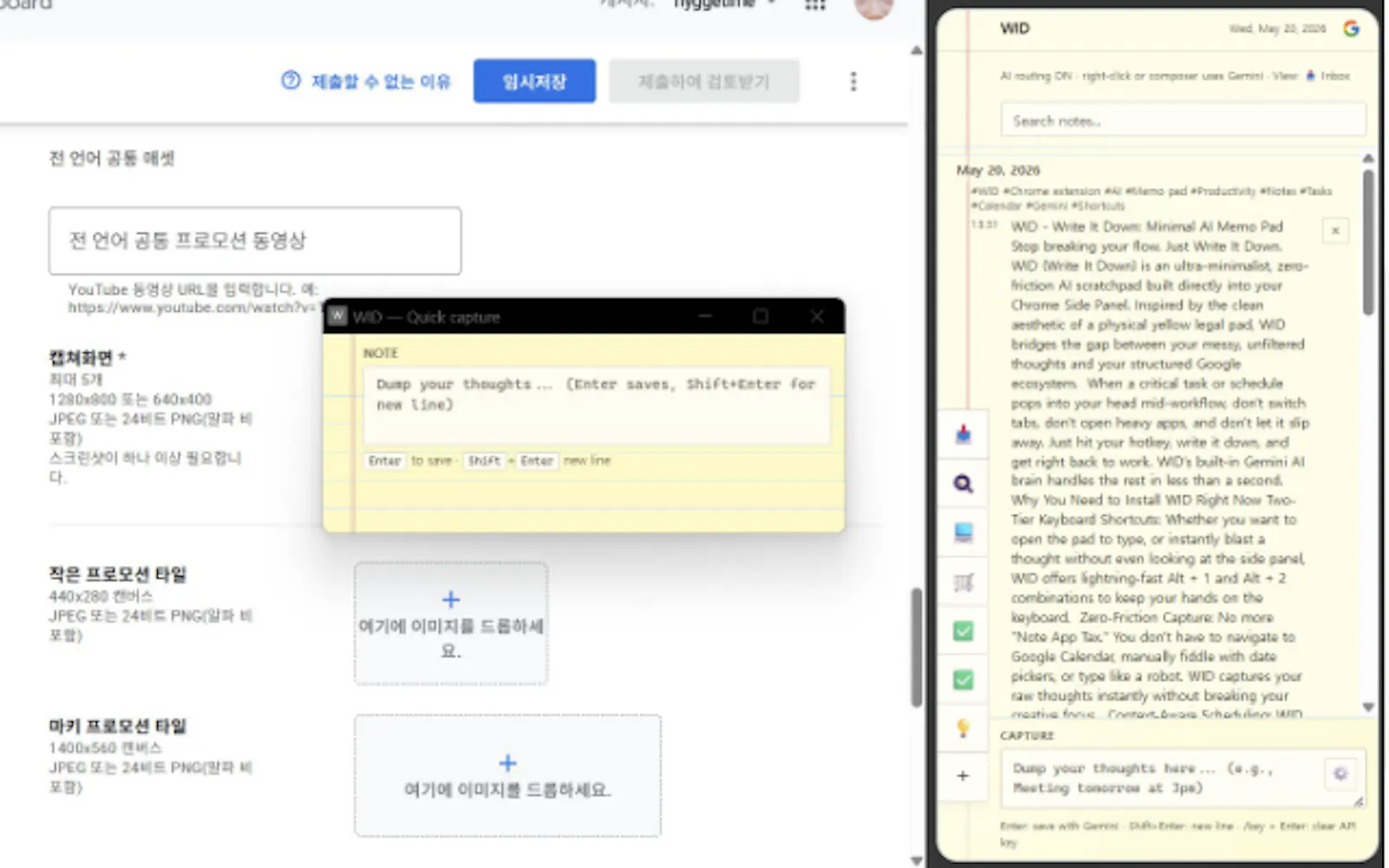Click the global promo video URL field

254,240
